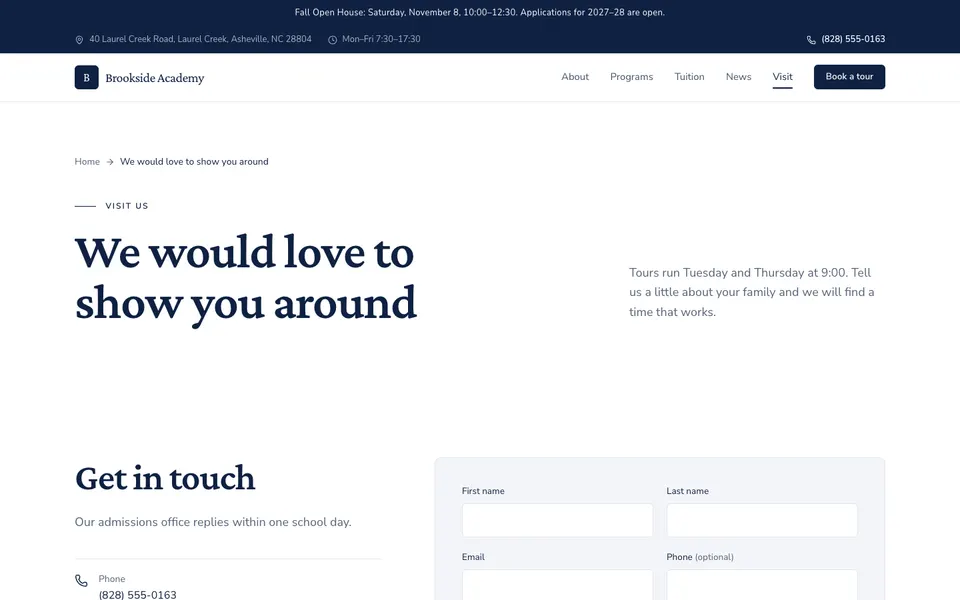Click the Phone (optional) input field

tap(762, 585)
